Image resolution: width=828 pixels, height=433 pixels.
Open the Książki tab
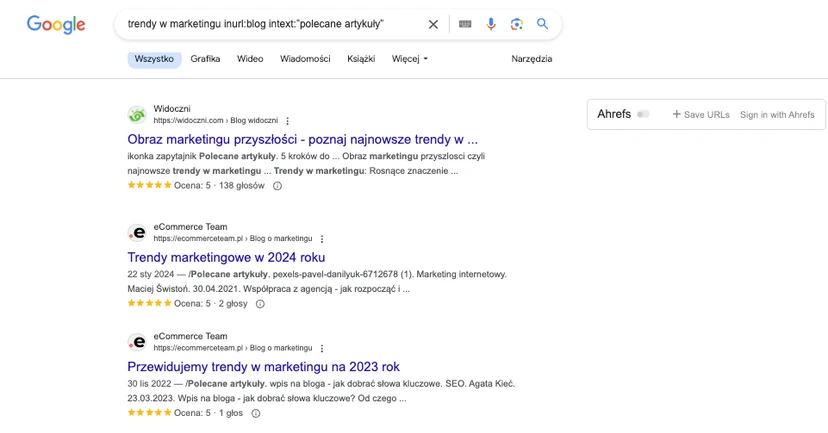pos(361,59)
